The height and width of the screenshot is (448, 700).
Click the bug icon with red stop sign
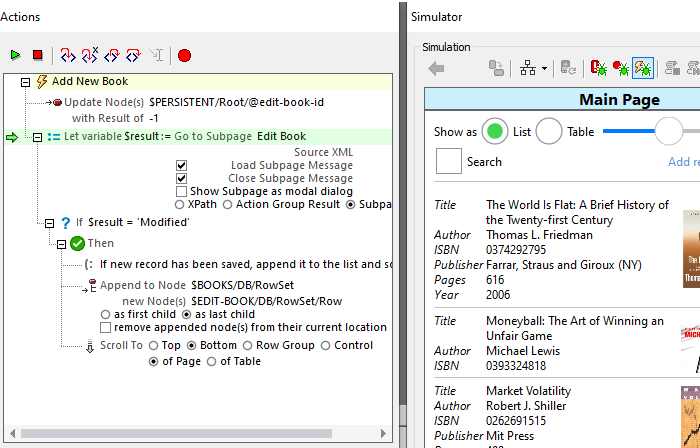599,68
